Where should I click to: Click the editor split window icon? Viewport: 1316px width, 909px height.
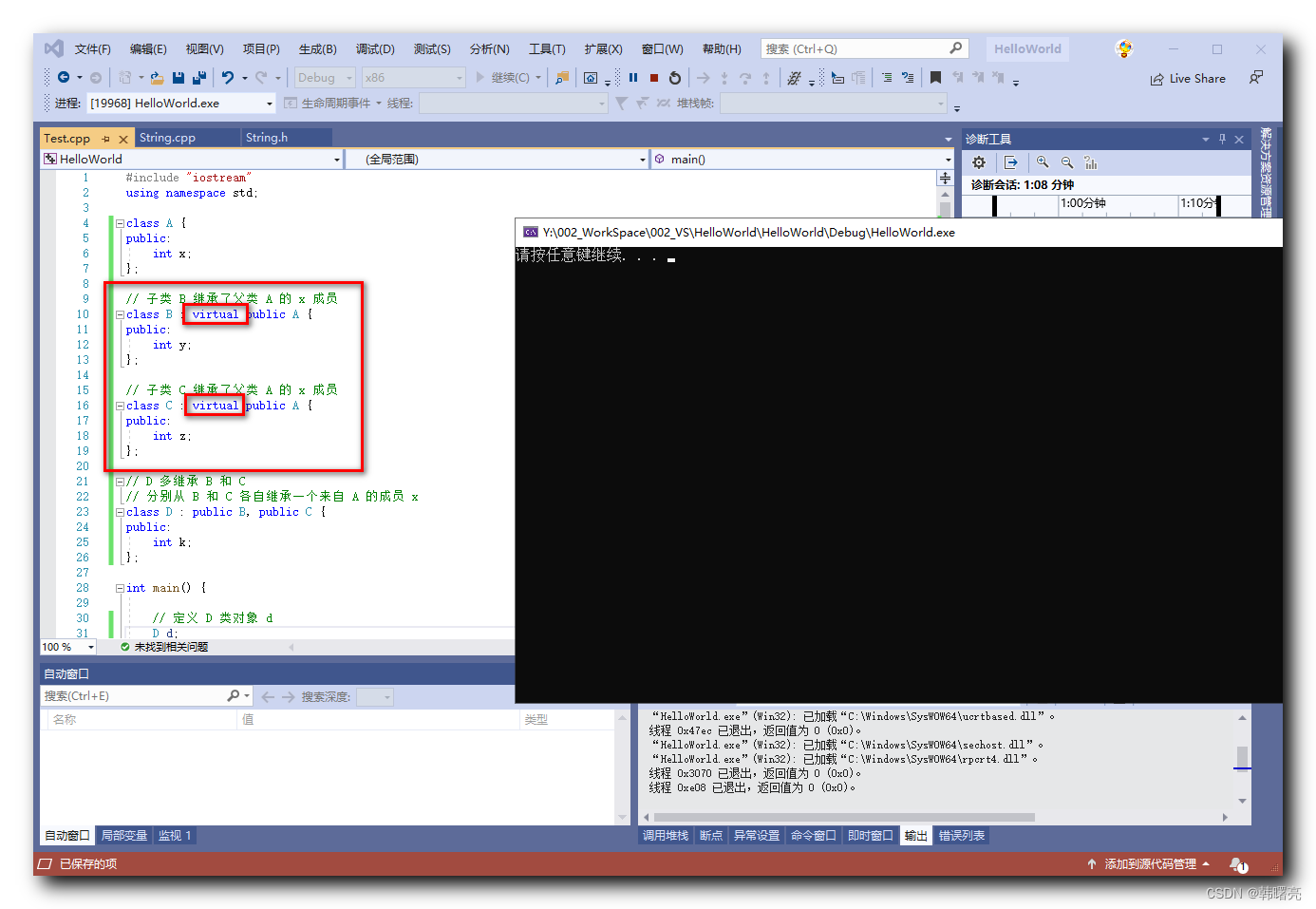[945, 179]
